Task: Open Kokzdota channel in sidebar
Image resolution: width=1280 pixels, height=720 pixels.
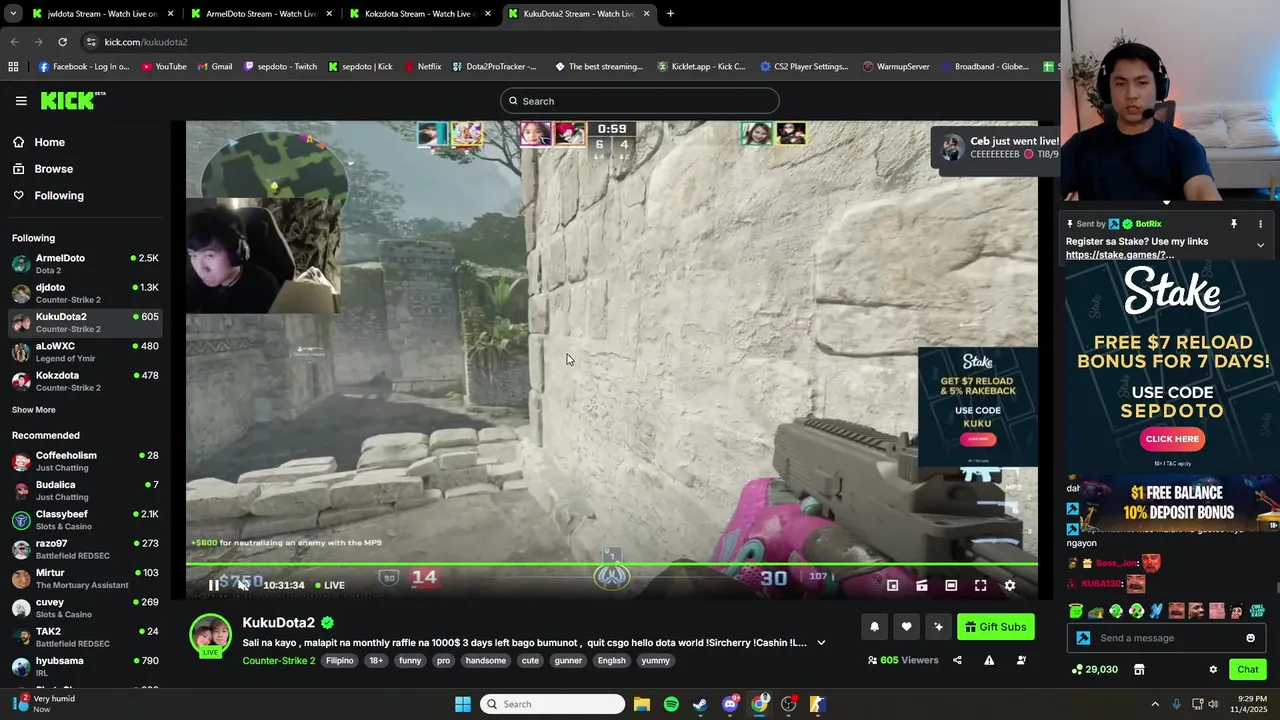Action: [85, 381]
